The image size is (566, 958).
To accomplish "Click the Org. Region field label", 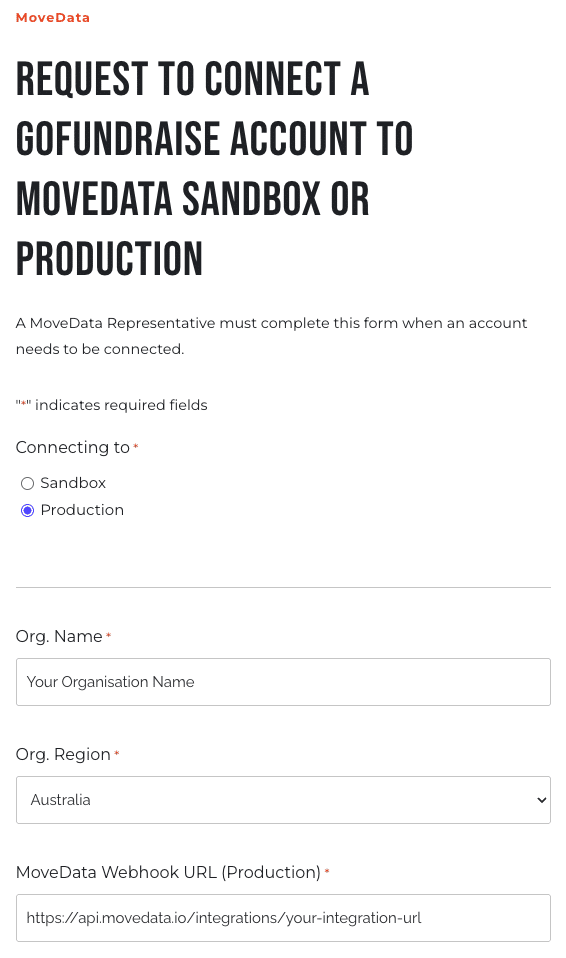I will coord(63,755).
